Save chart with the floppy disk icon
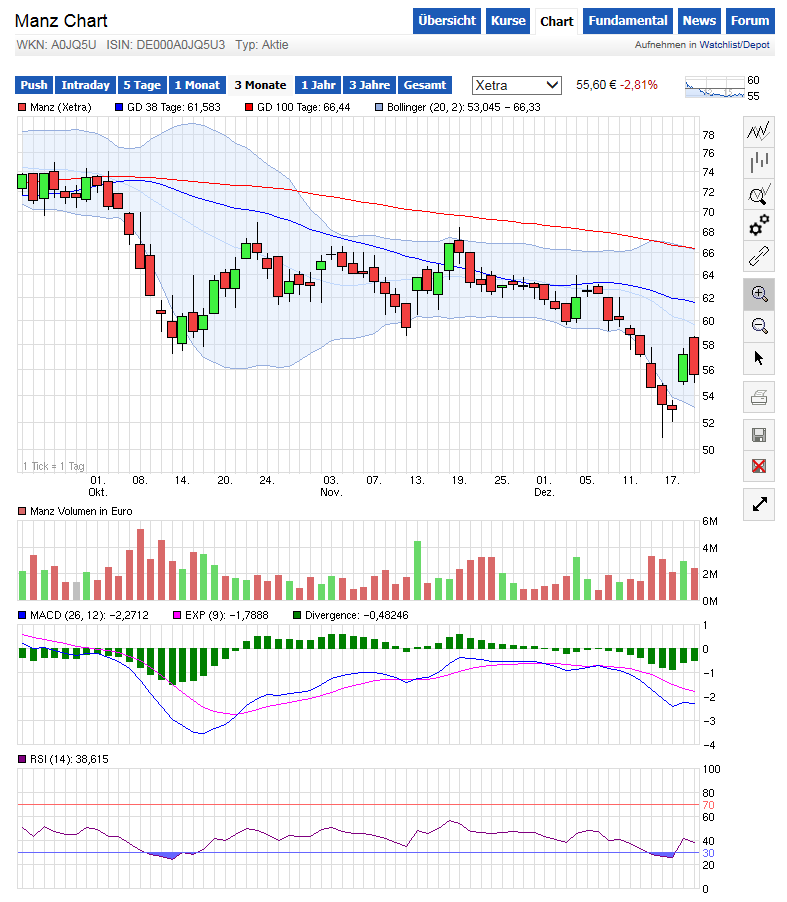 click(759, 435)
